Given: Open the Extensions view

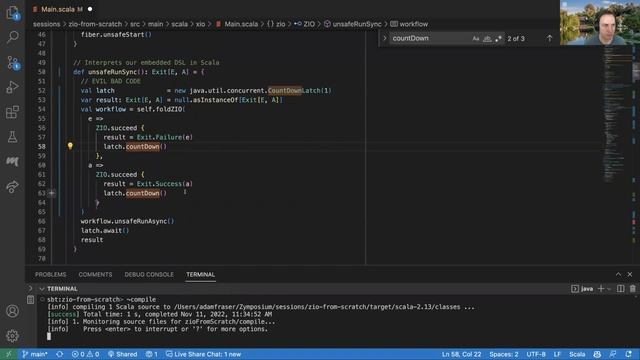Looking at the screenshot, I should (13, 112).
